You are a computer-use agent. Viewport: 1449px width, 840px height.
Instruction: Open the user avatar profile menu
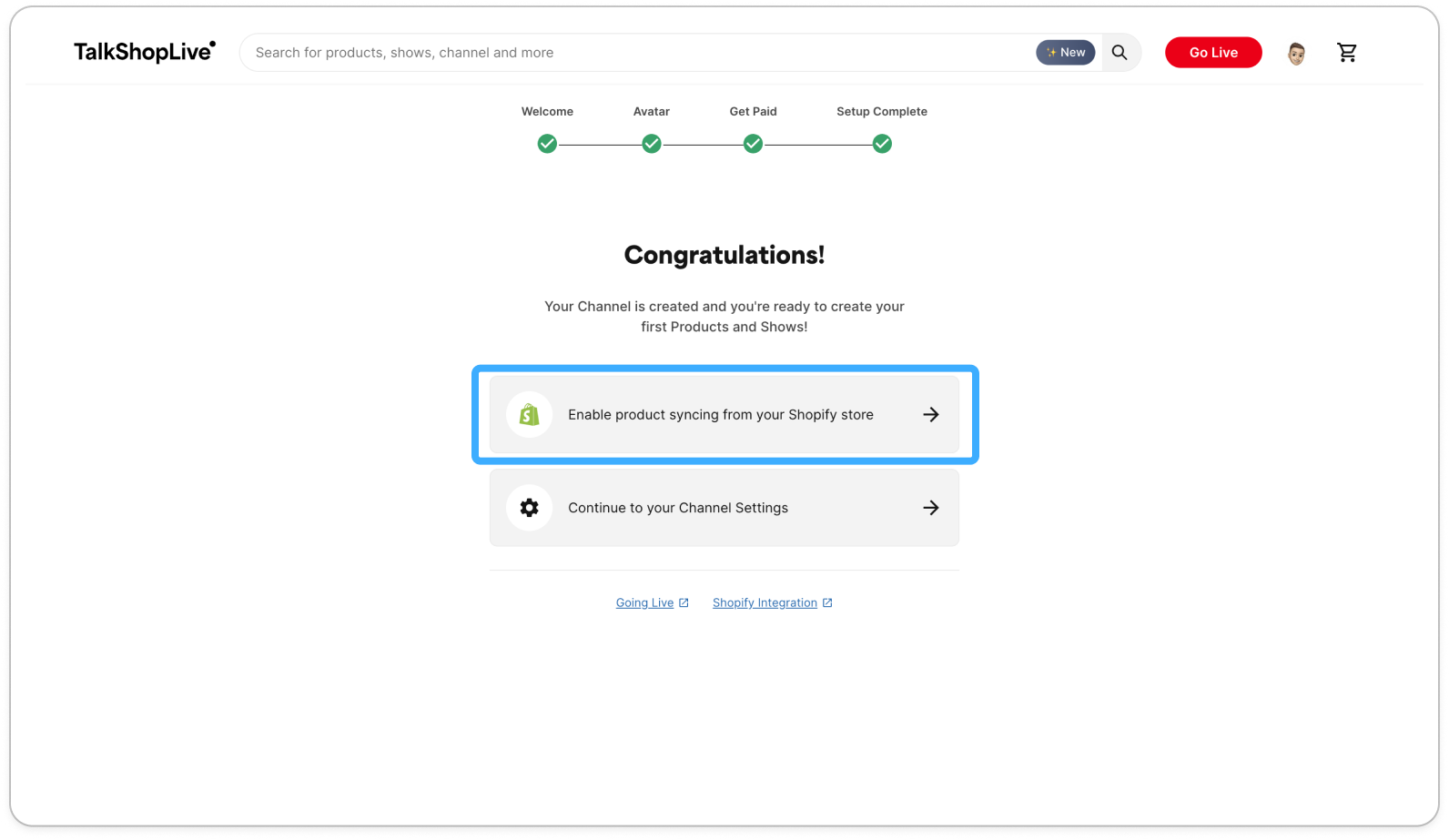click(x=1296, y=53)
